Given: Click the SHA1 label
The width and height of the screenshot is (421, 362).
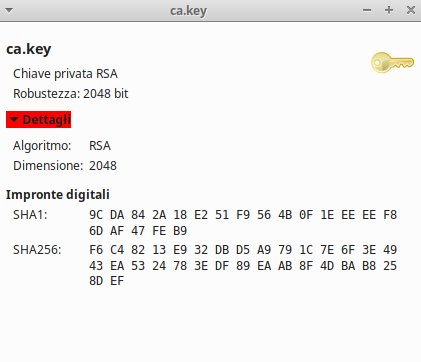Looking at the screenshot, I should point(30,215).
